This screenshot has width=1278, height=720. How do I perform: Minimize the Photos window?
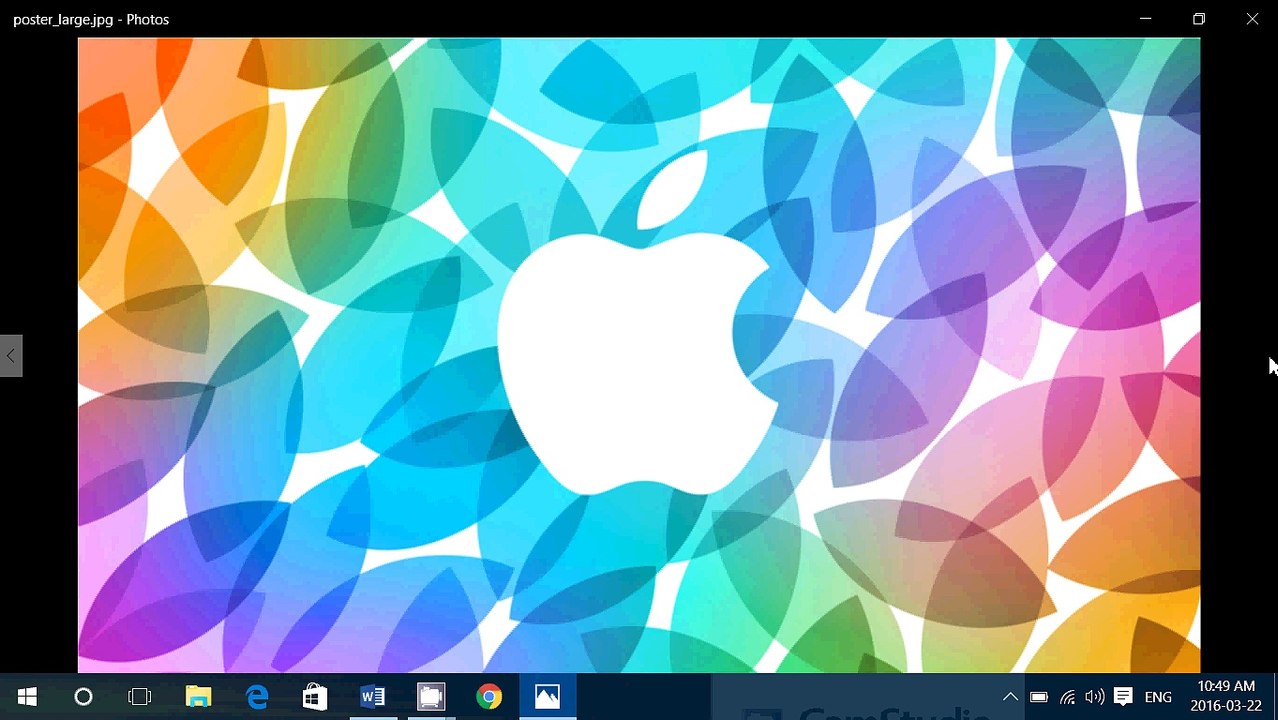(x=1146, y=19)
